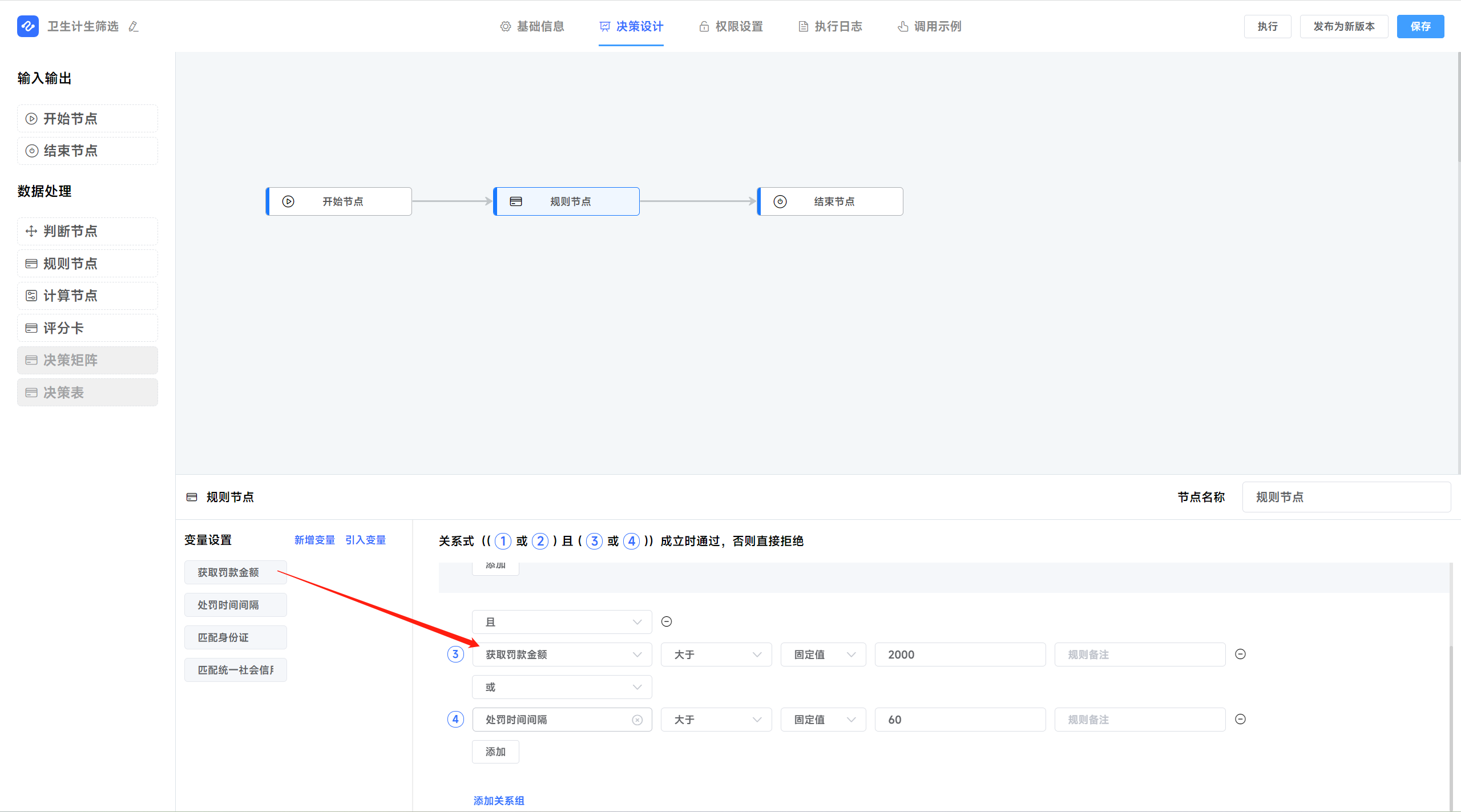Focus the 节点名称 input field
1461x812 pixels.
[1346, 497]
